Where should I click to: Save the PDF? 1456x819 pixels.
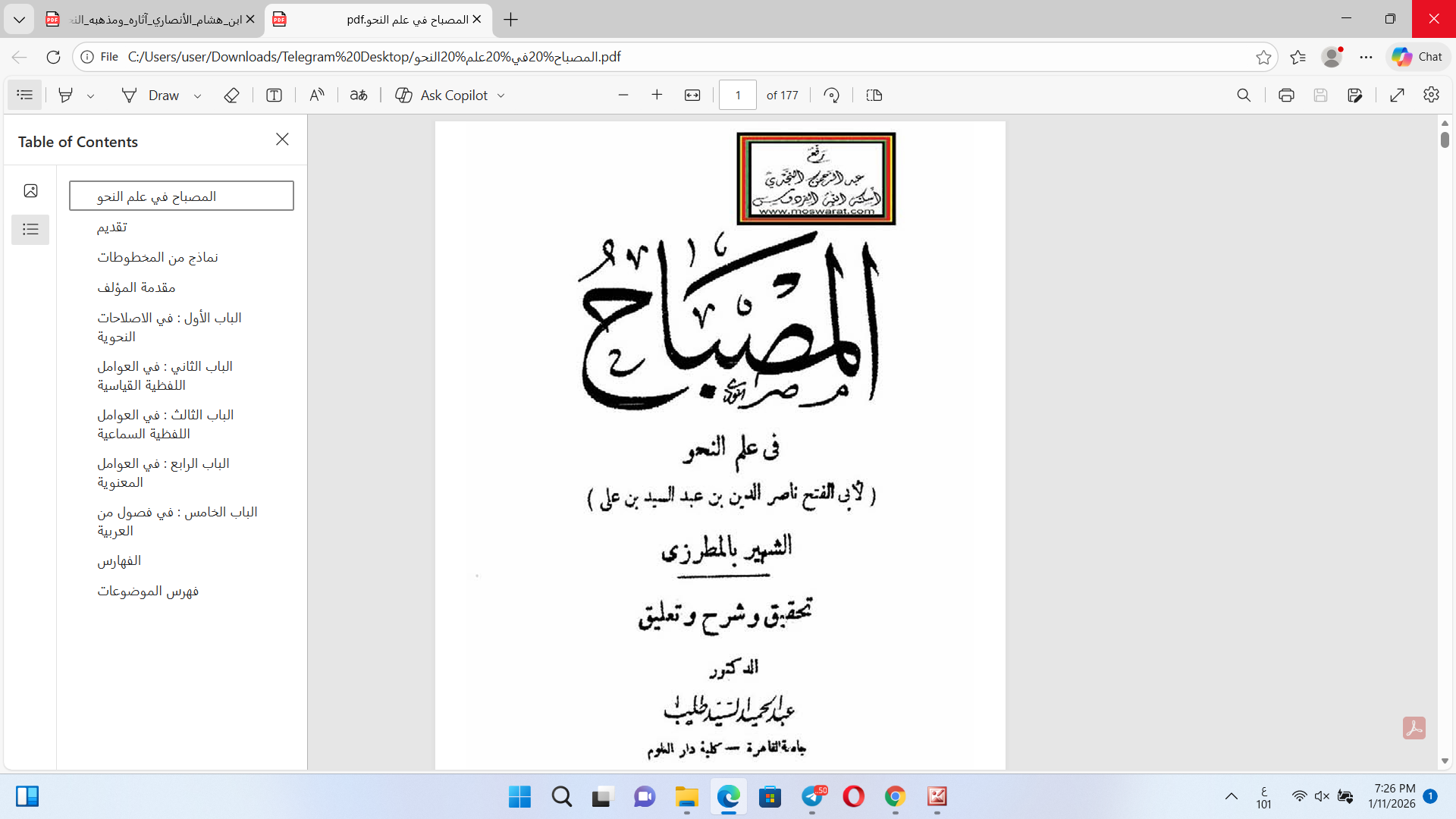click(x=1320, y=95)
